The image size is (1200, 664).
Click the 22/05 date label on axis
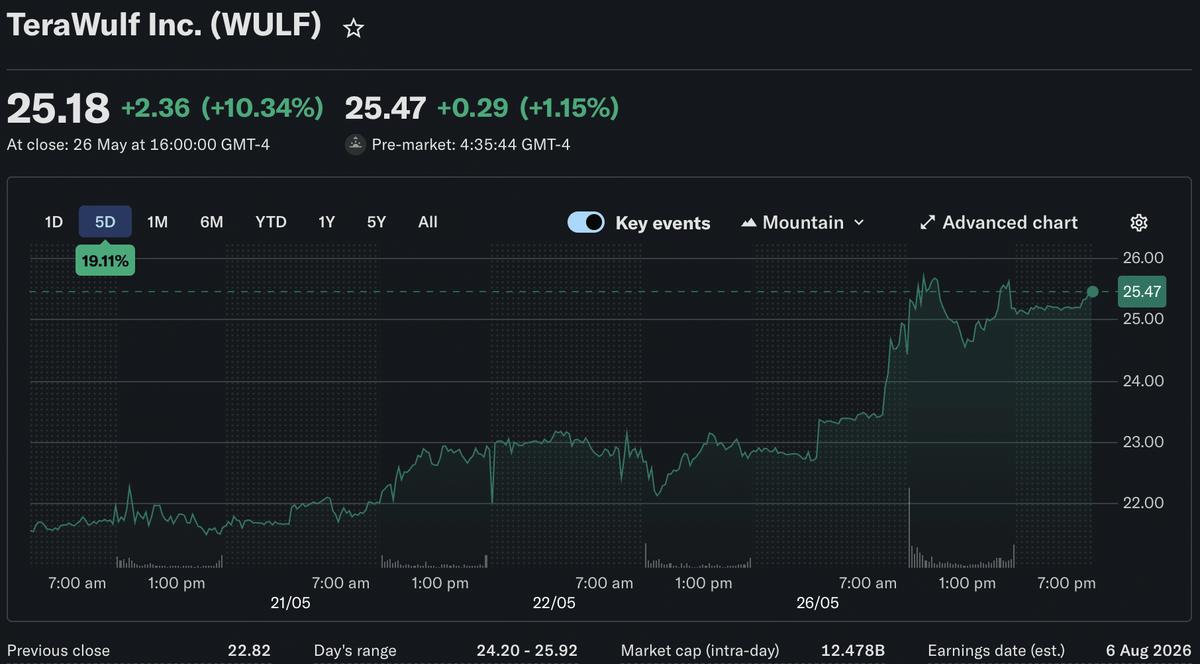pyautogui.click(x=554, y=603)
